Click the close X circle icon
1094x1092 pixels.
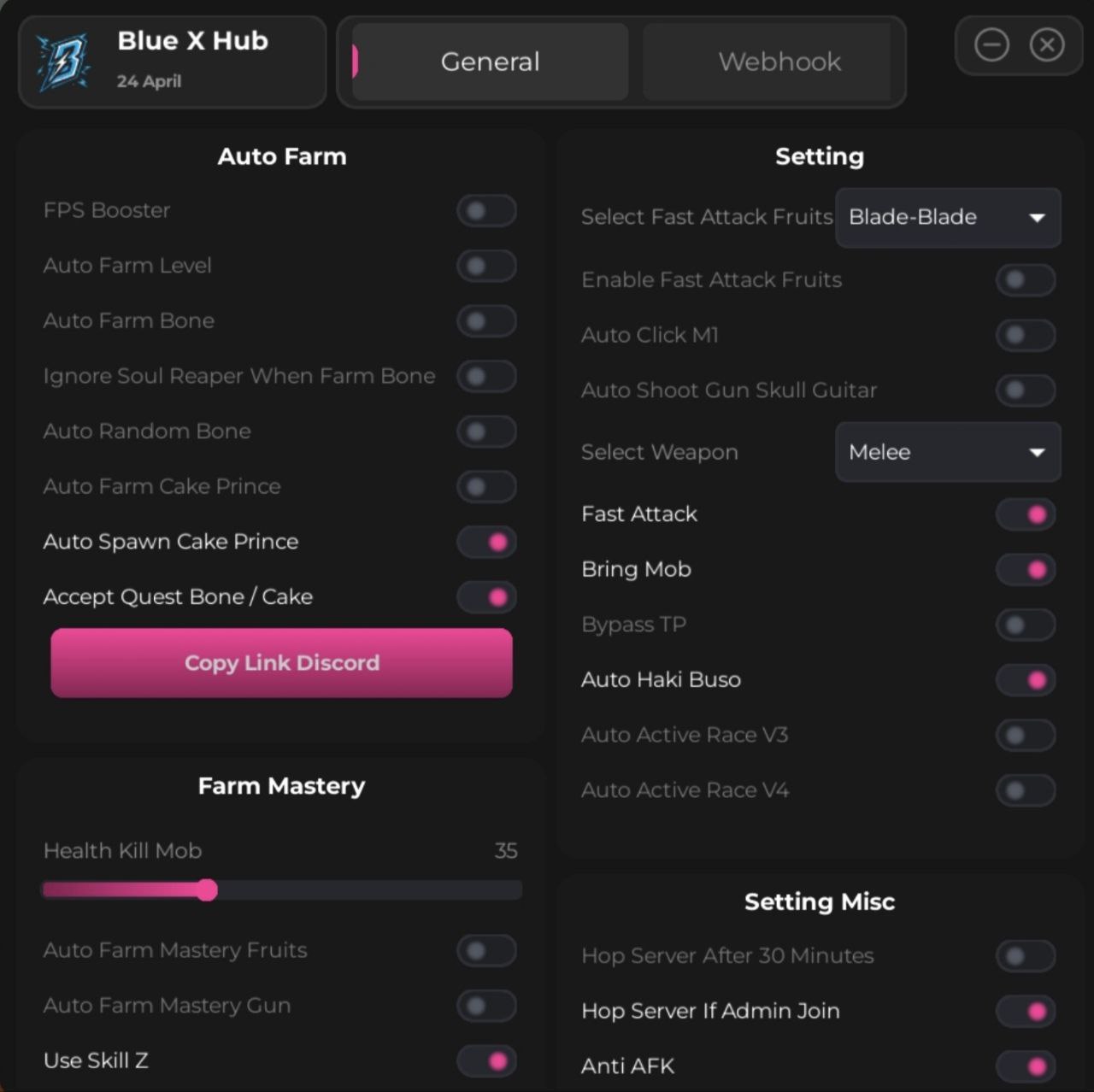click(1047, 44)
